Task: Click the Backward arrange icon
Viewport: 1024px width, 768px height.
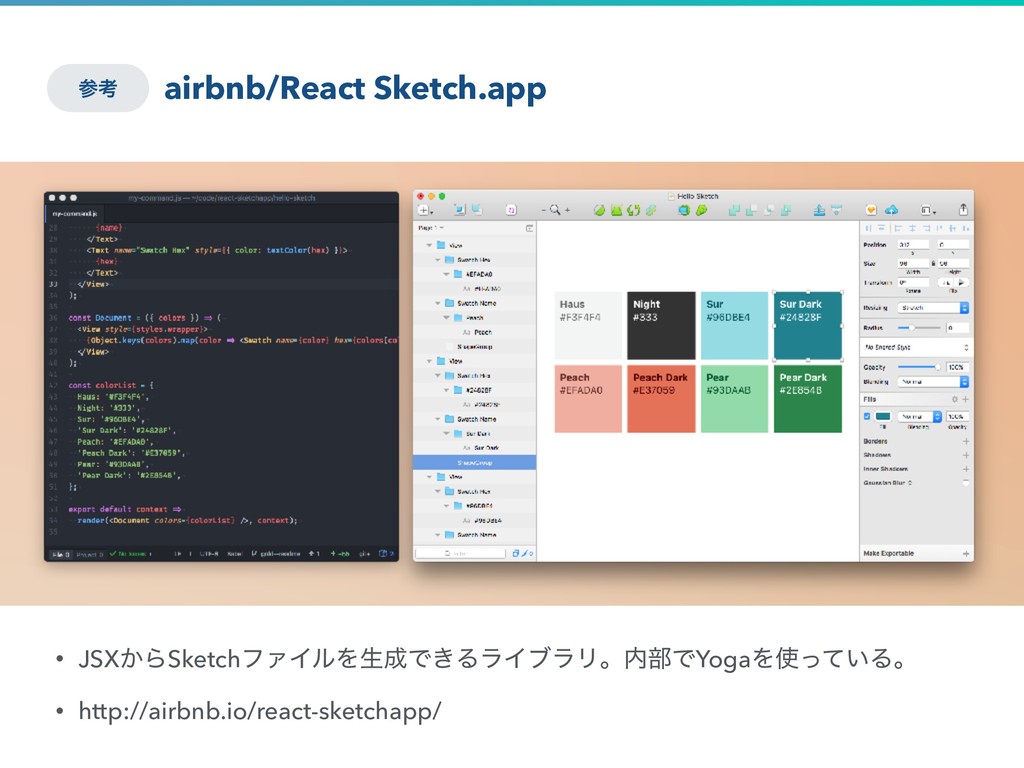Action: pos(837,210)
